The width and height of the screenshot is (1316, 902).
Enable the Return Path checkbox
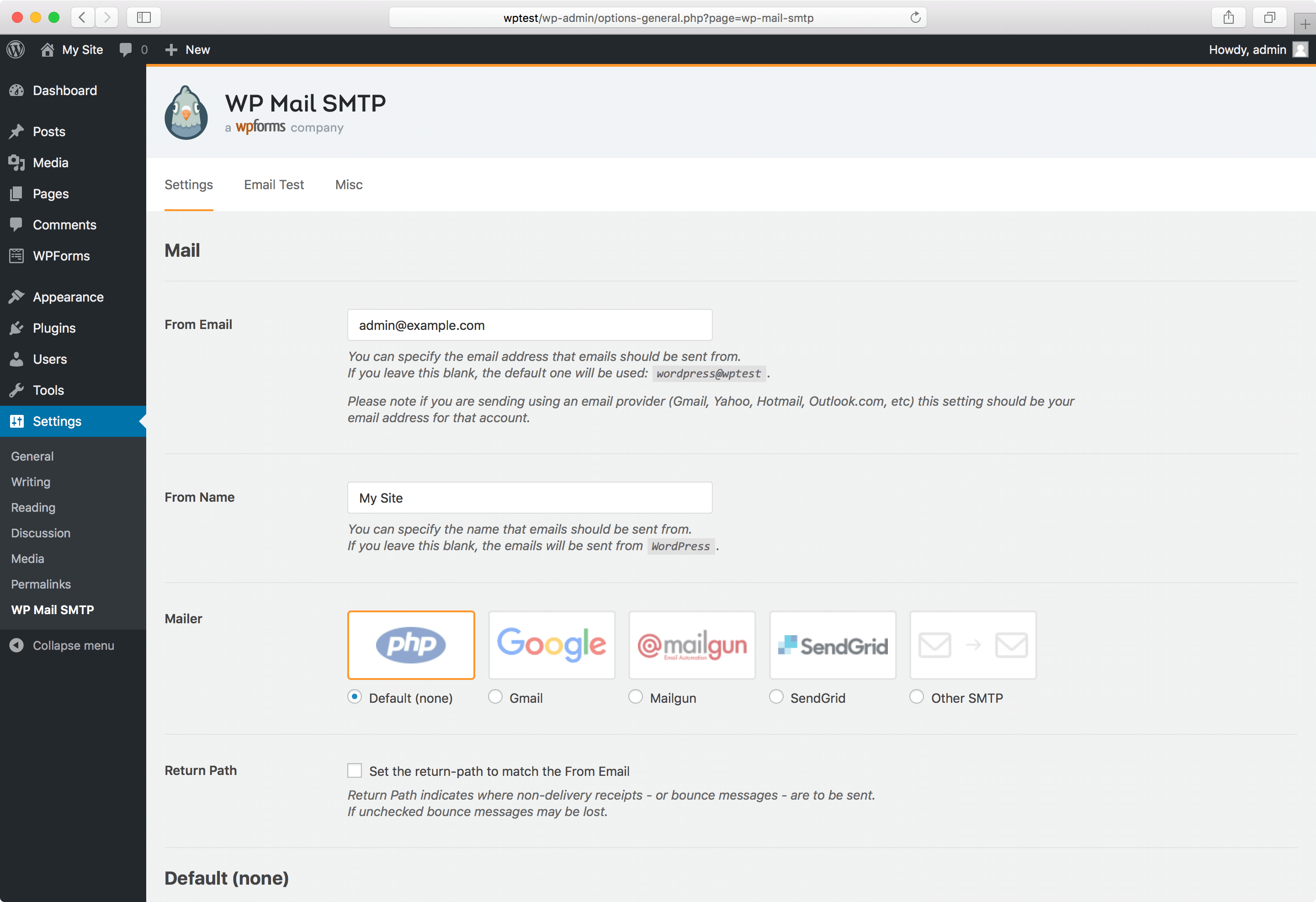coord(356,770)
